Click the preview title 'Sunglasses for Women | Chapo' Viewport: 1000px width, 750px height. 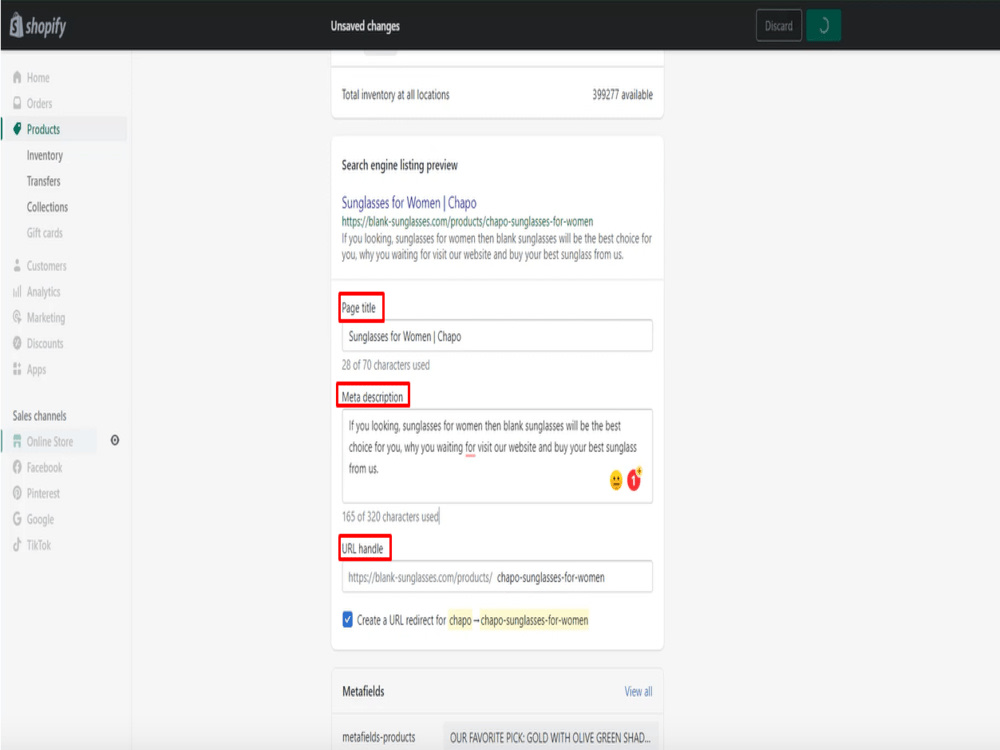click(x=409, y=202)
